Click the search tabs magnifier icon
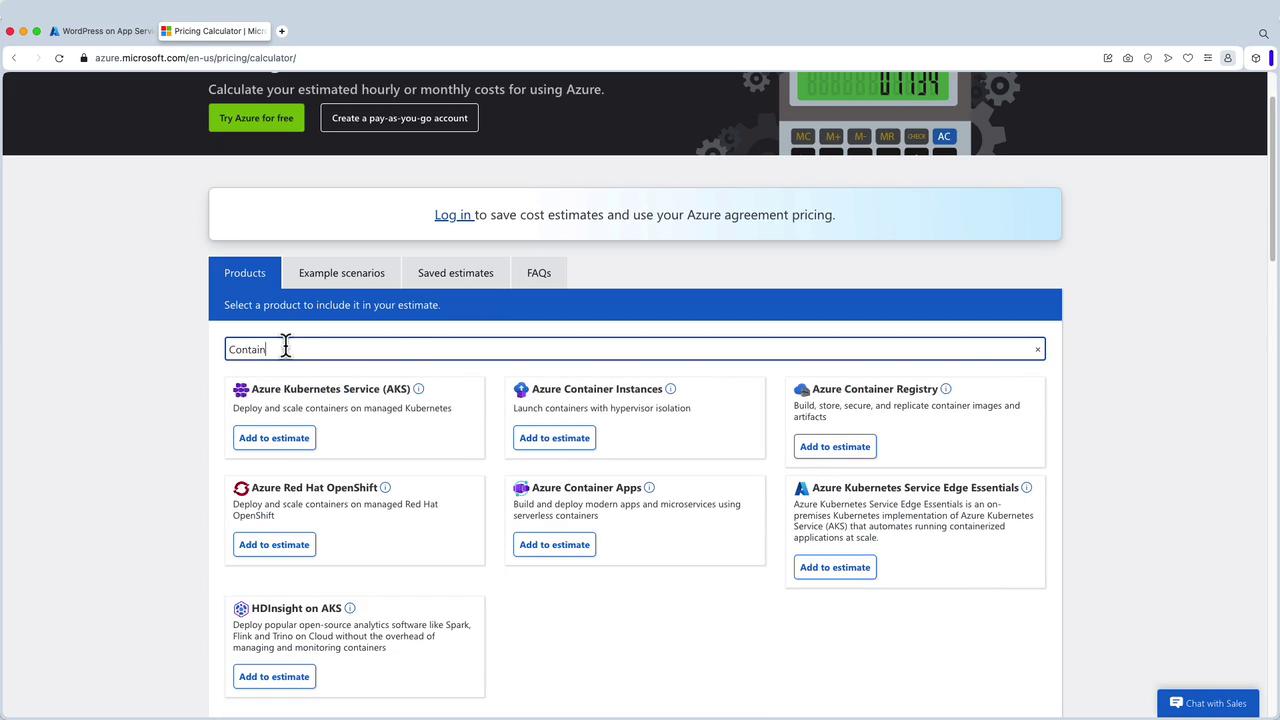Viewport: 1280px width, 720px height. point(1264,33)
